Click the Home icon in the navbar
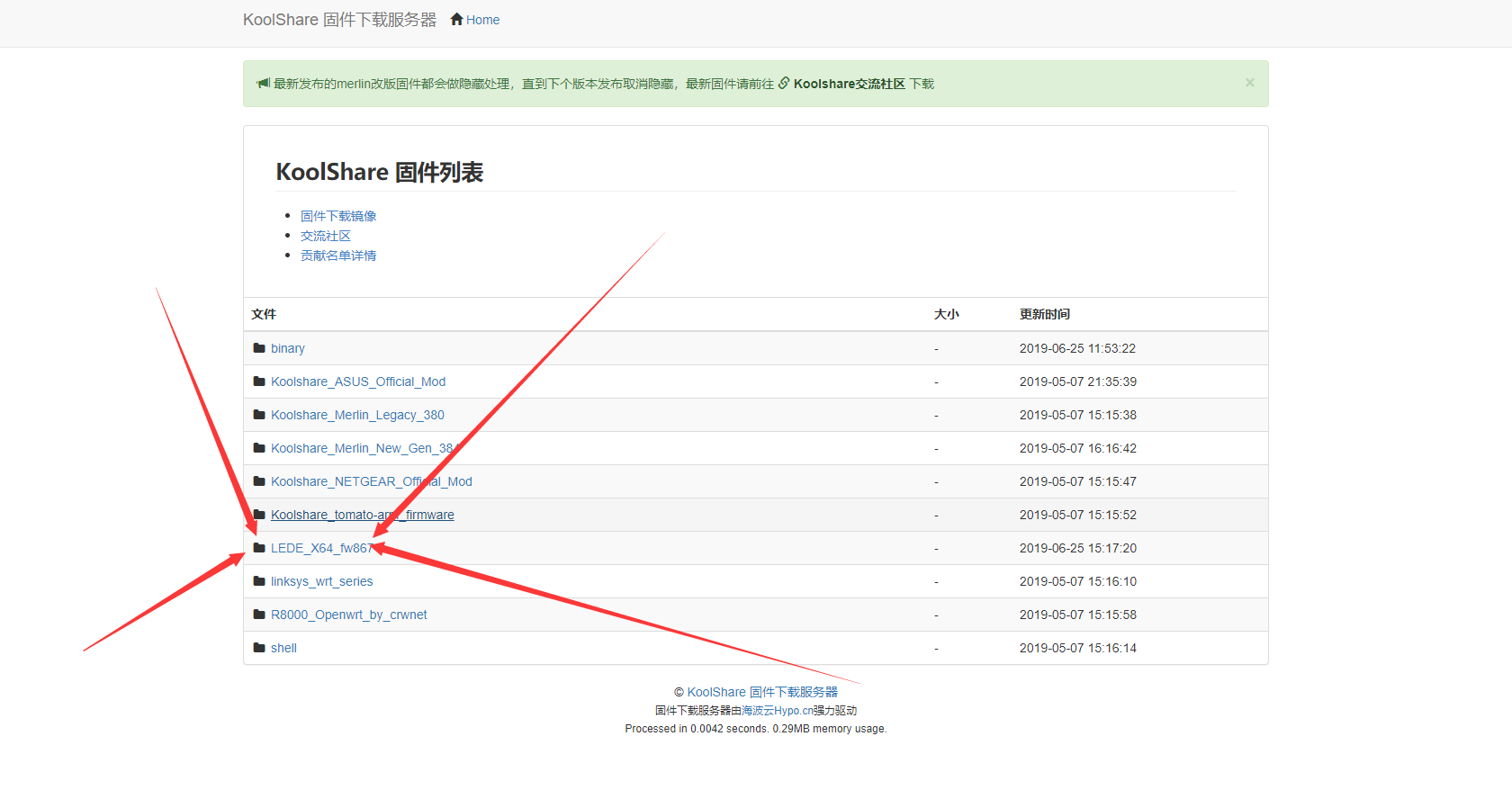Screen dimensions: 1512x808 pos(456,19)
